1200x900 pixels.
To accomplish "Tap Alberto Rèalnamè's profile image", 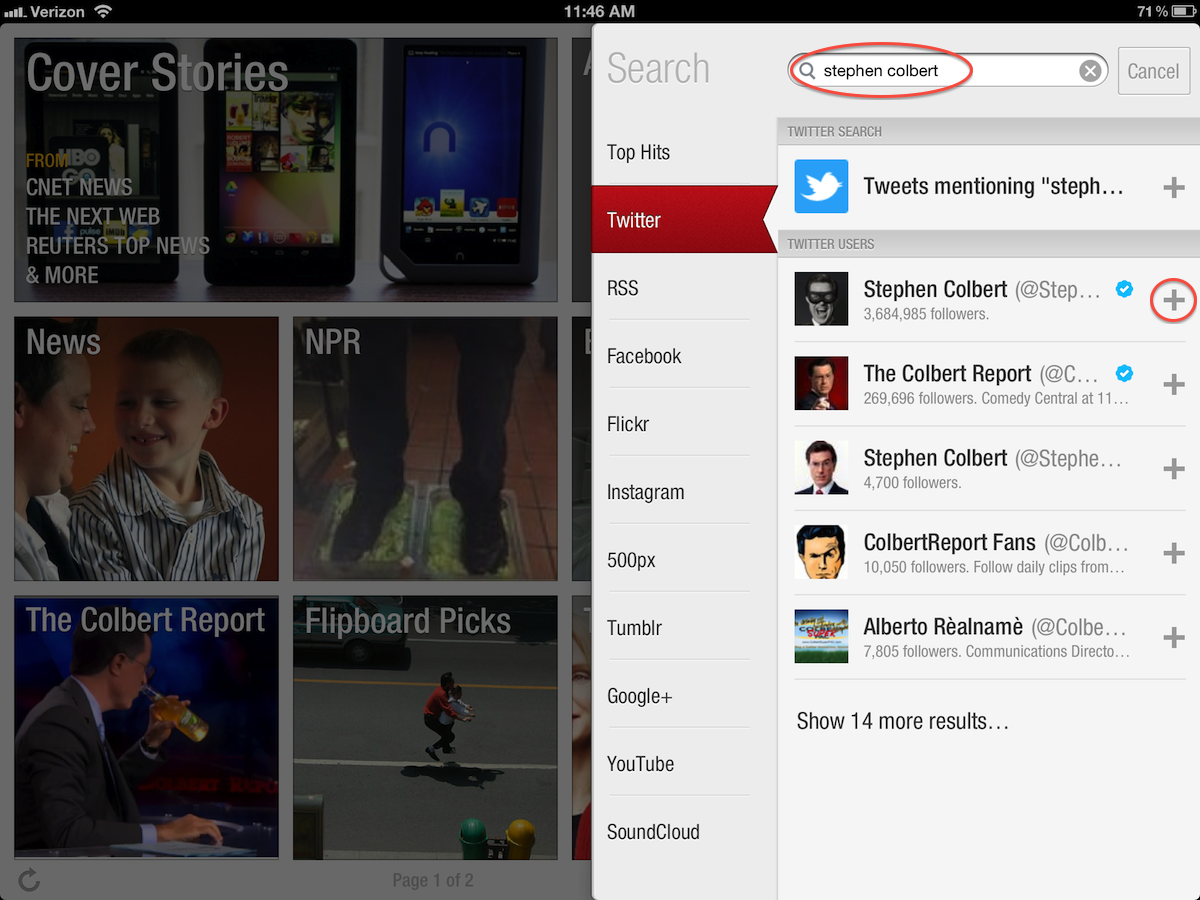I will tap(821, 636).
